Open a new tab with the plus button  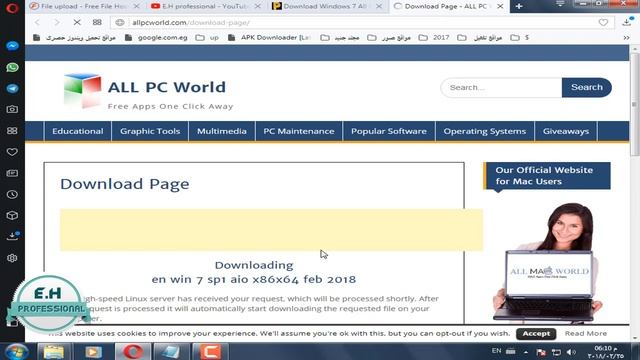(519, 6)
